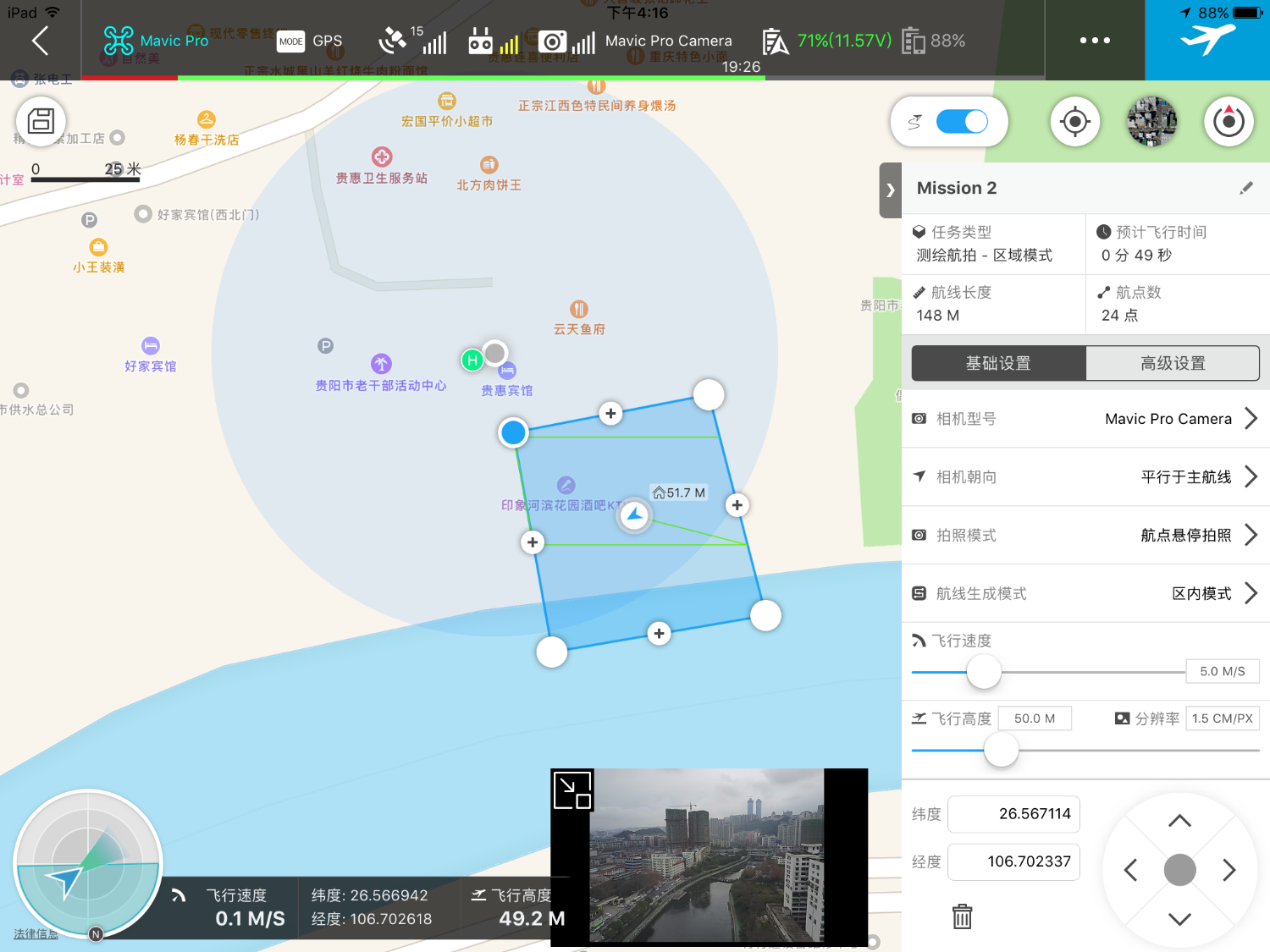The height and width of the screenshot is (952, 1270).
Task: Save mission with the floppy disk icon
Action: tap(41, 121)
